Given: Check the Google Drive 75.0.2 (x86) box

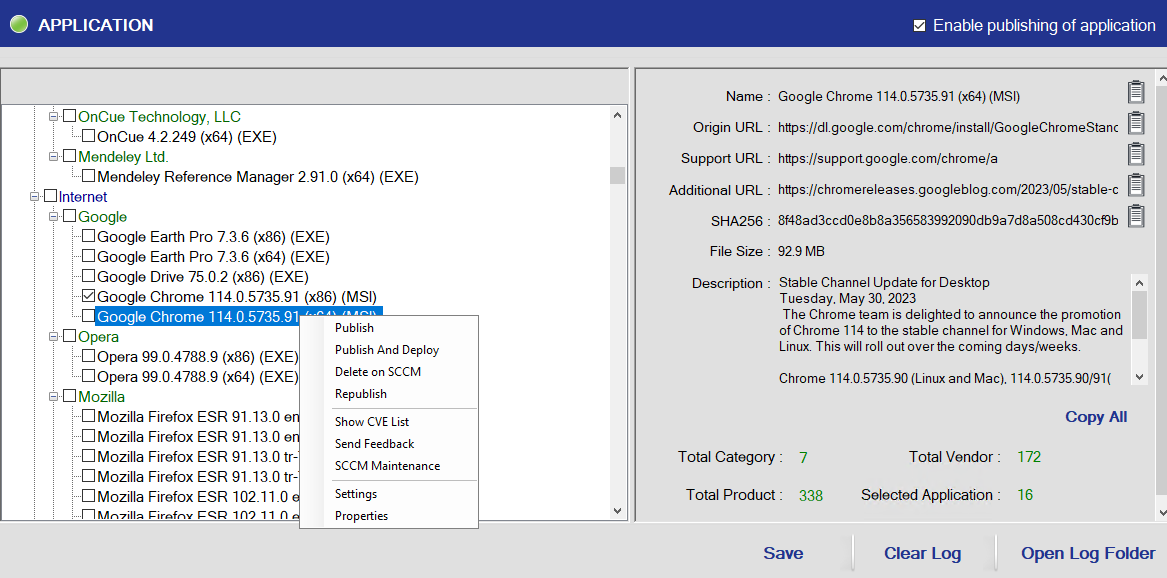Looking at the screenshot, I should [89, 277].
